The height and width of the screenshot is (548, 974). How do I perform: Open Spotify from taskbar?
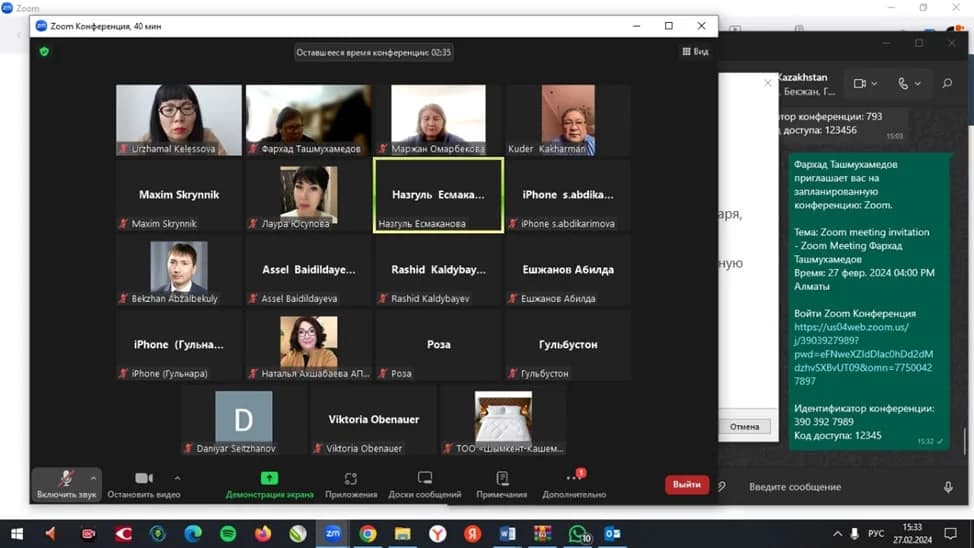(x=228, y=534)
